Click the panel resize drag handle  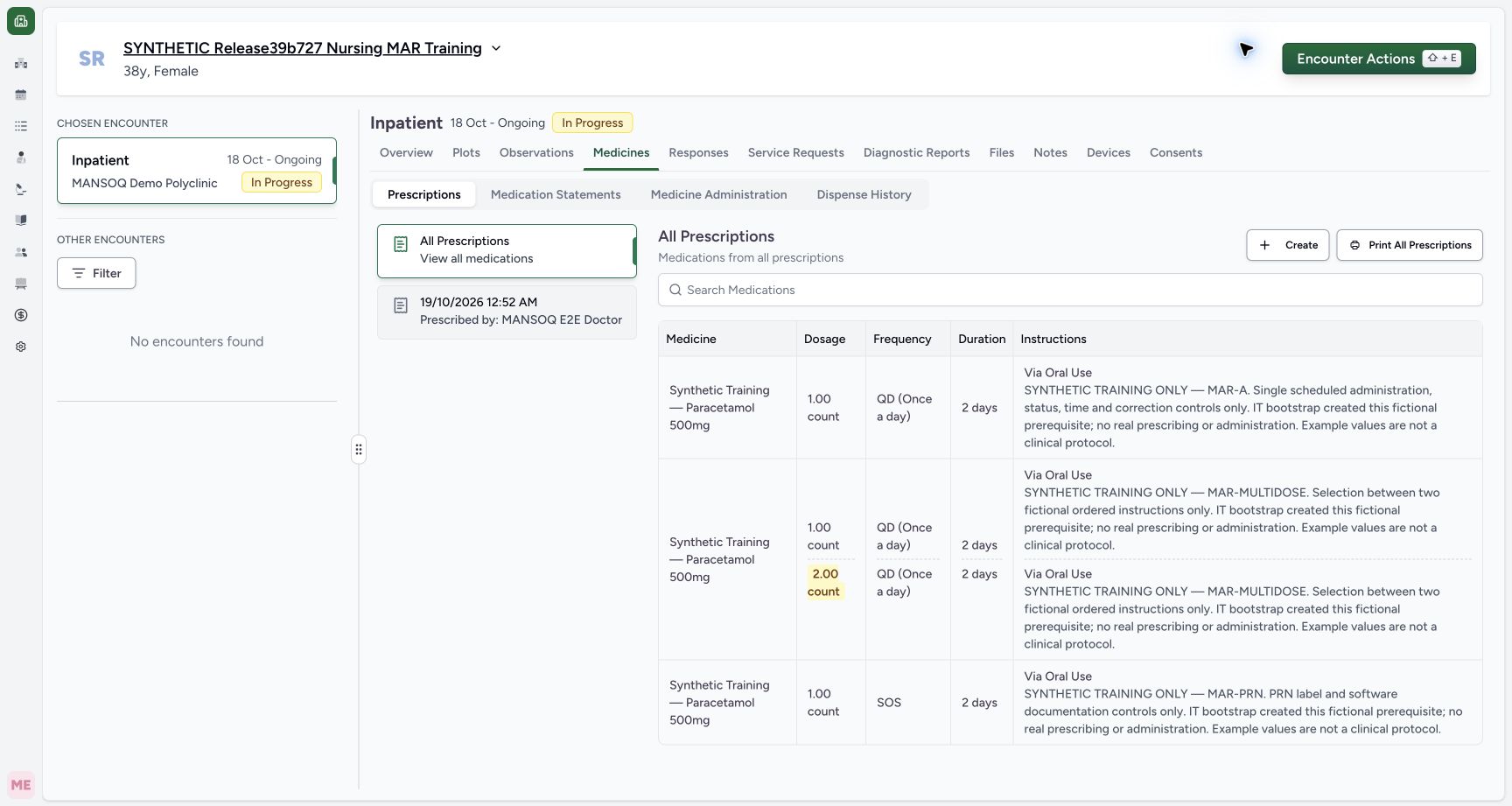[x=359, y=450]
